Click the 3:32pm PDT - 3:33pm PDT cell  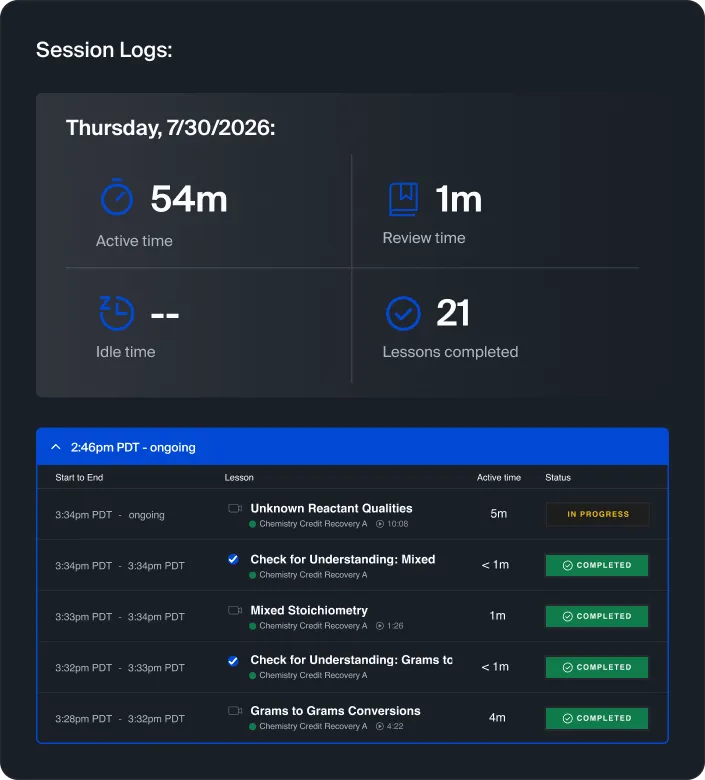click(119, 668)
